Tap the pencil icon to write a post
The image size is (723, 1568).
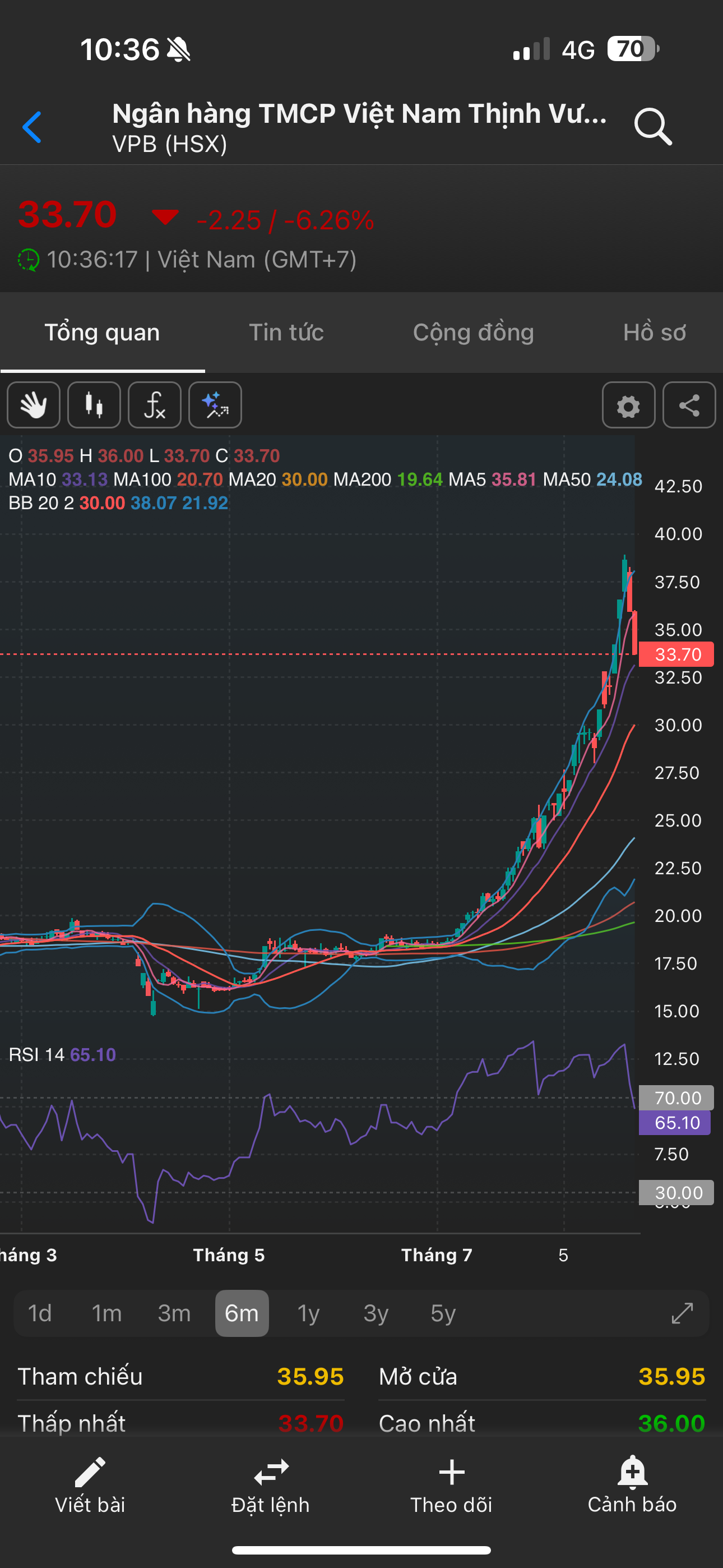pyautogui.click(x=90, y=1471)
